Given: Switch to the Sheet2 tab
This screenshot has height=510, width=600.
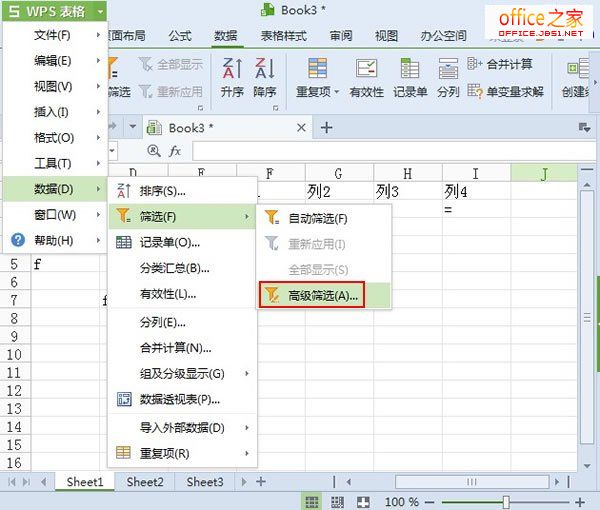Looking at the screenshot, I should pyautogui.click(x=145, y=481).
